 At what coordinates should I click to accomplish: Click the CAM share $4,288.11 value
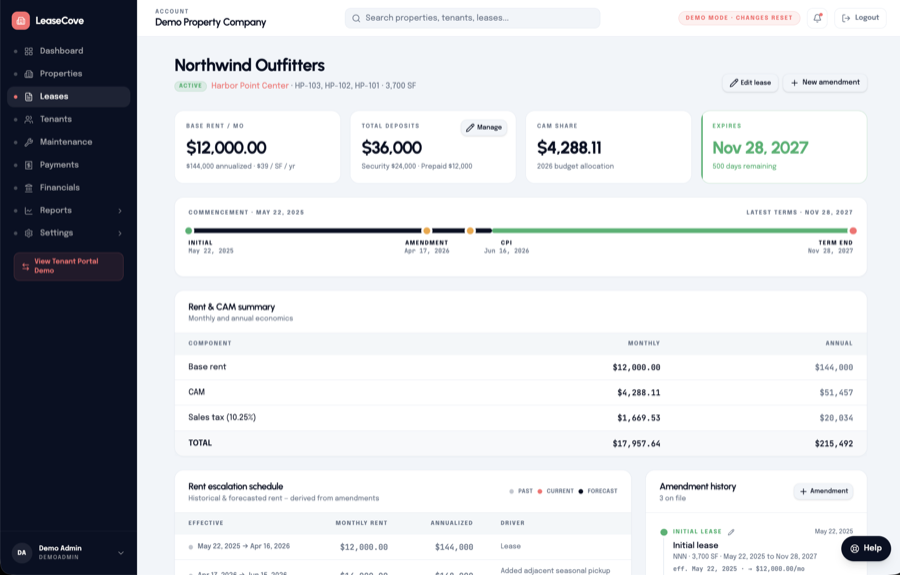[x=569, y=148]
